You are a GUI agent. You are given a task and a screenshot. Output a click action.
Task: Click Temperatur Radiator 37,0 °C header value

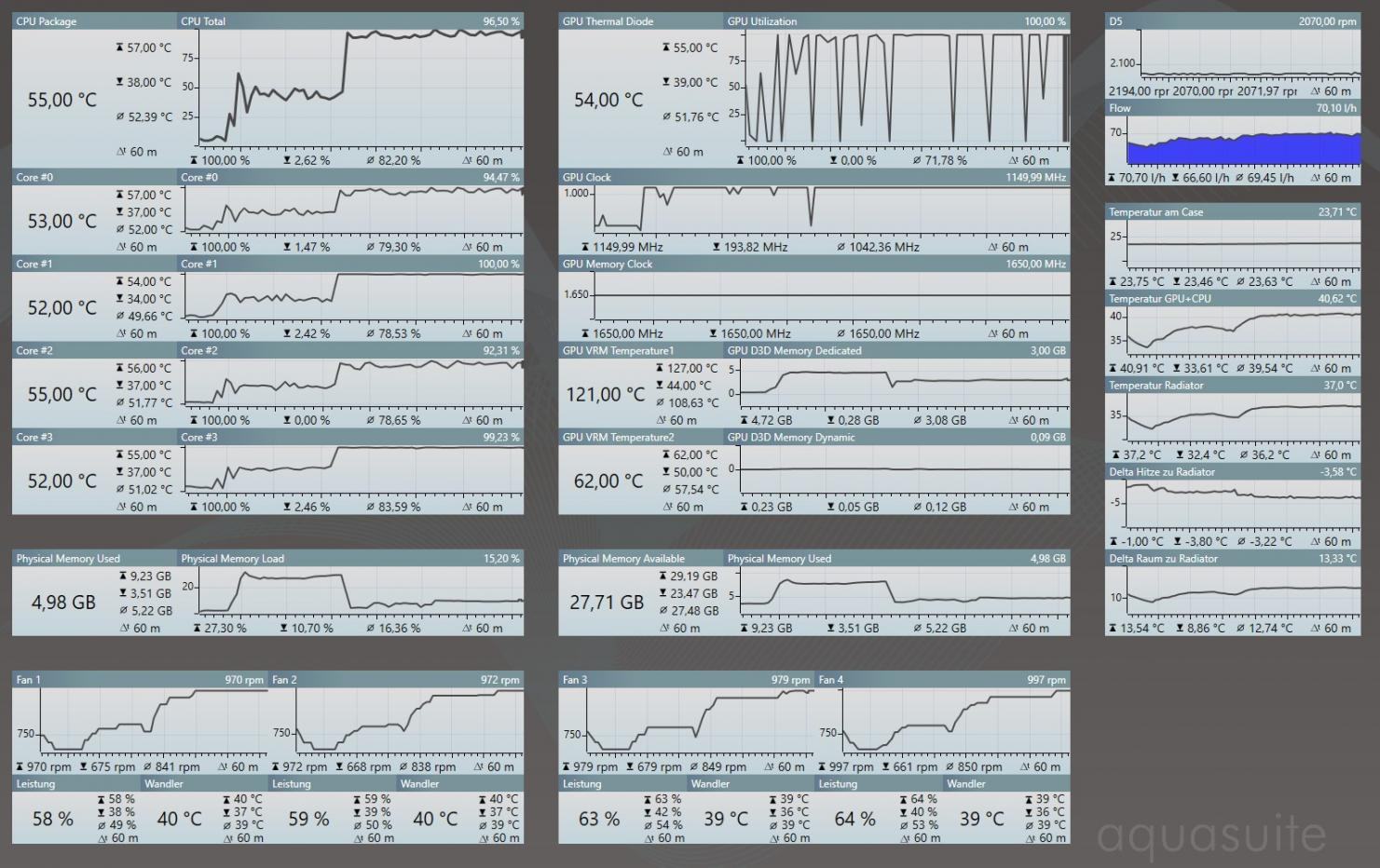point(1340,386)
